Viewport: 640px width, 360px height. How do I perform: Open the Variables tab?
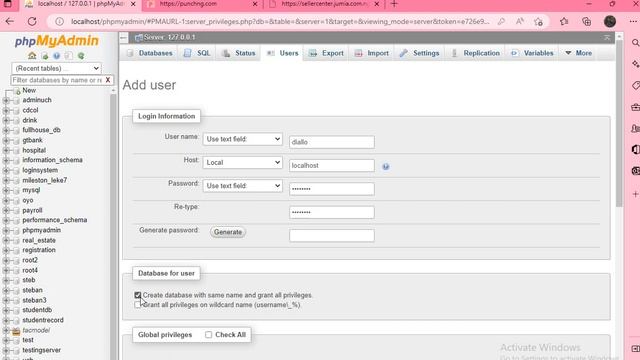point(533,53)
